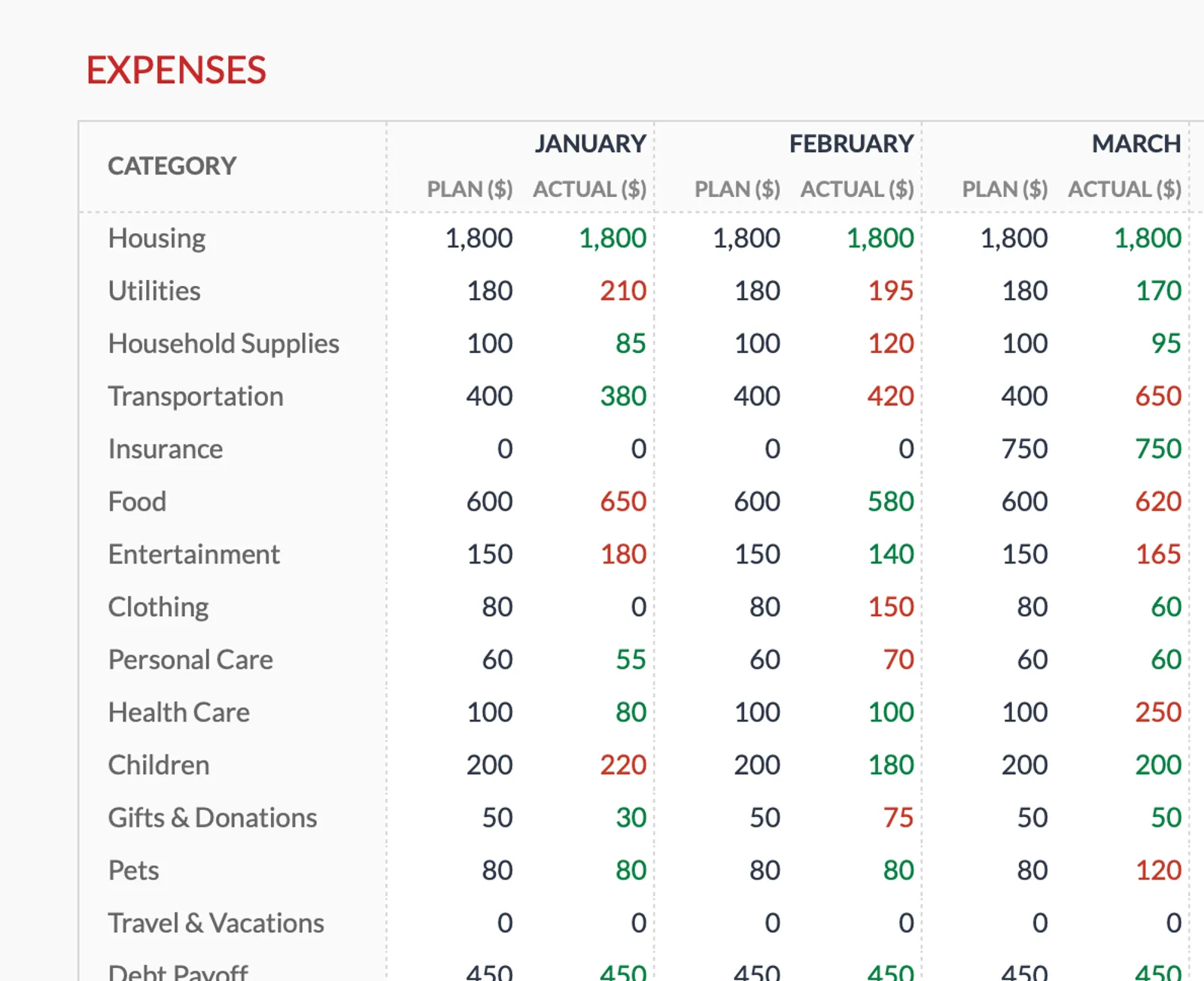Click the PLAN ($) header under January
Screen dimensions: 1204x981
click(470, 190)
